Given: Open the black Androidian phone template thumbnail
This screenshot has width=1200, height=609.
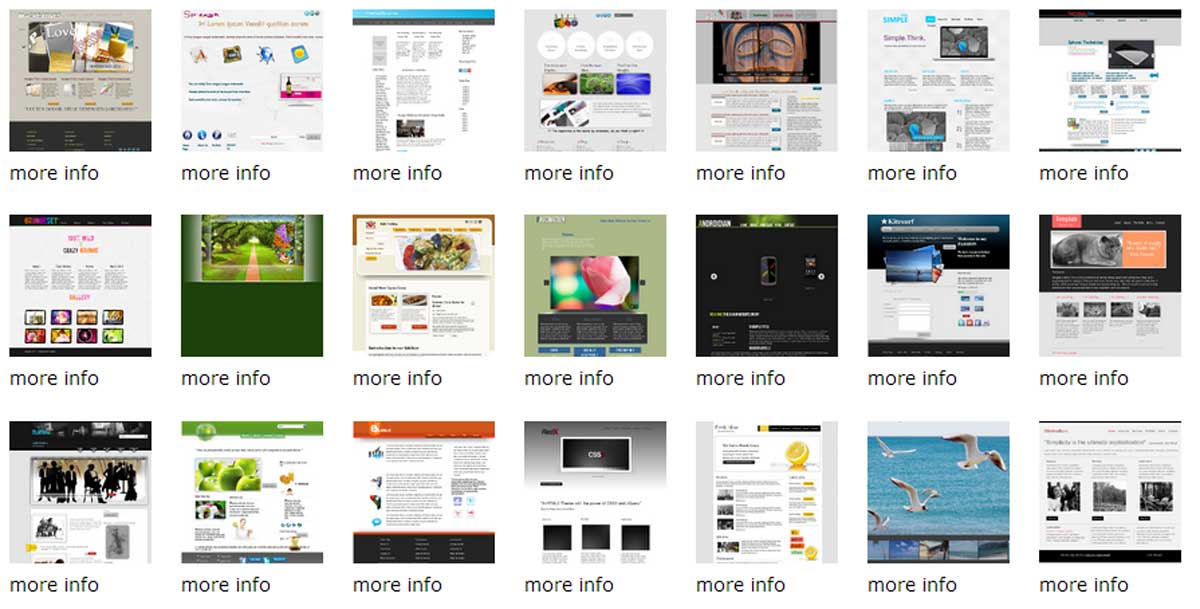Looking at the screenshot, I should click(x=767, y=286).
